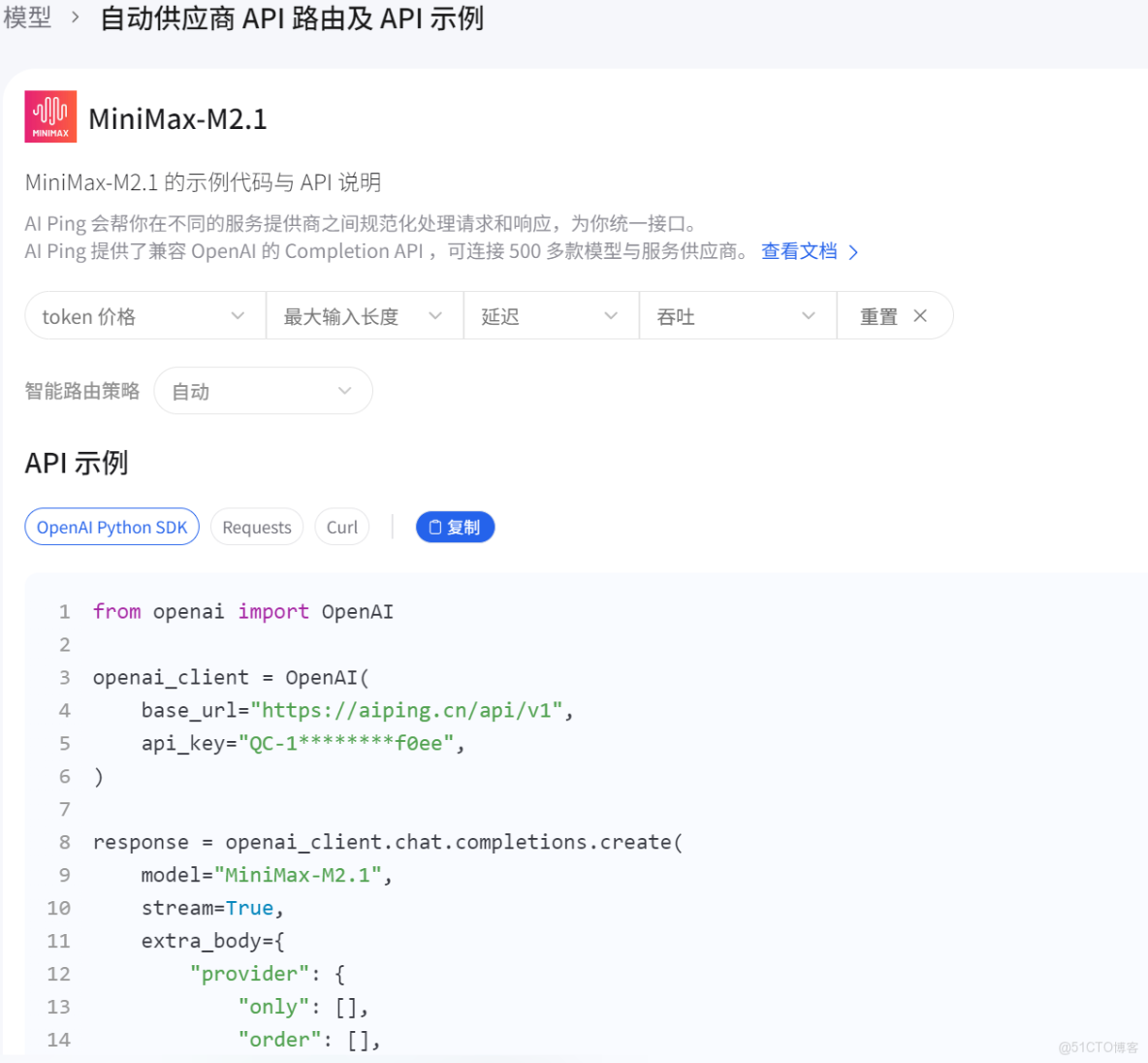Open the 智能路由策略 自动 dropdown
Image resolution: width=1148 pixels, height=1063 pixels.
coord(263,390)
